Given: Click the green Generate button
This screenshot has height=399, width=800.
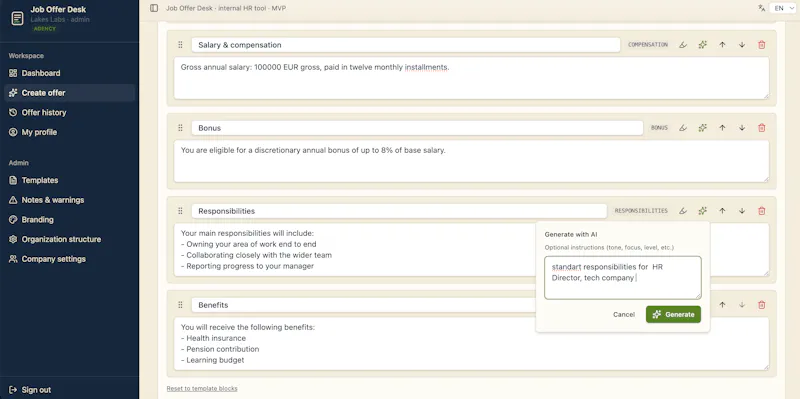Looking at the screenshot, I should point(673,314).
